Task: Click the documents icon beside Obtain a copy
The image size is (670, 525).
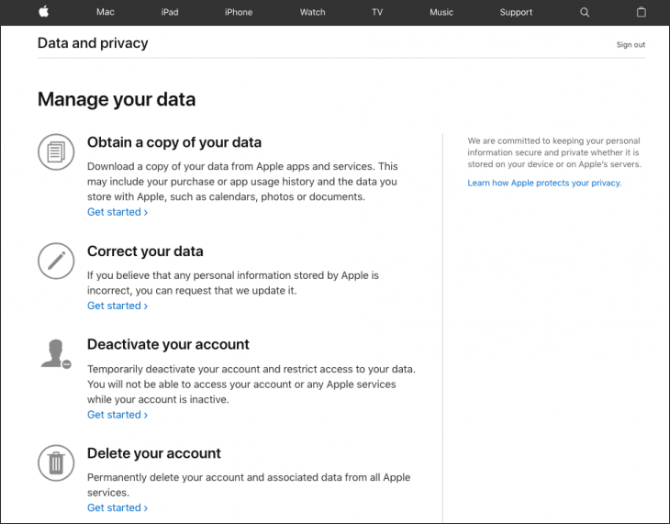Action: (x=56, y=152)
